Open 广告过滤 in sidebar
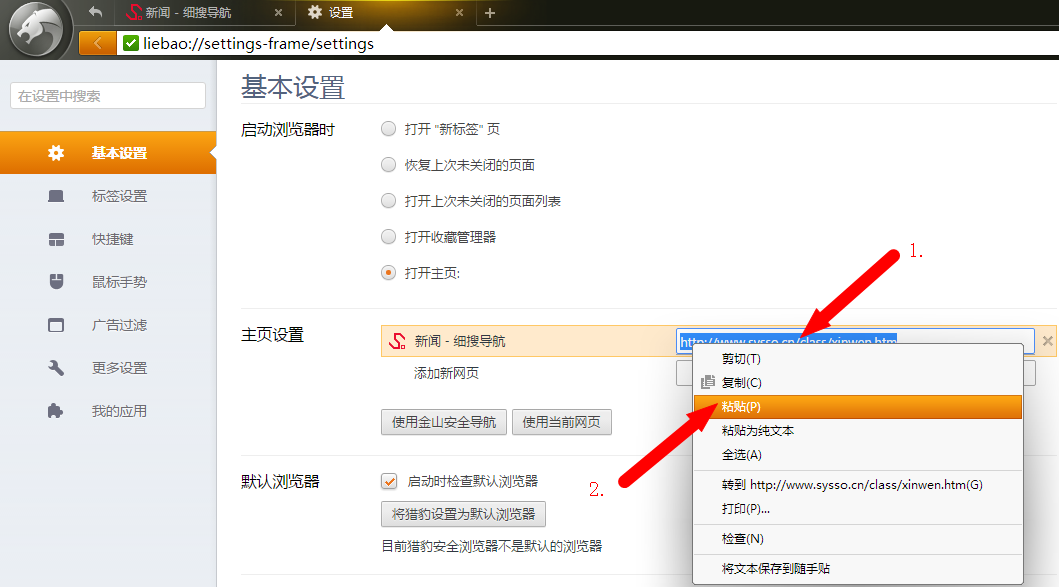The height and width of the screenshot is (587, 1059). click(x=108, y=325)
